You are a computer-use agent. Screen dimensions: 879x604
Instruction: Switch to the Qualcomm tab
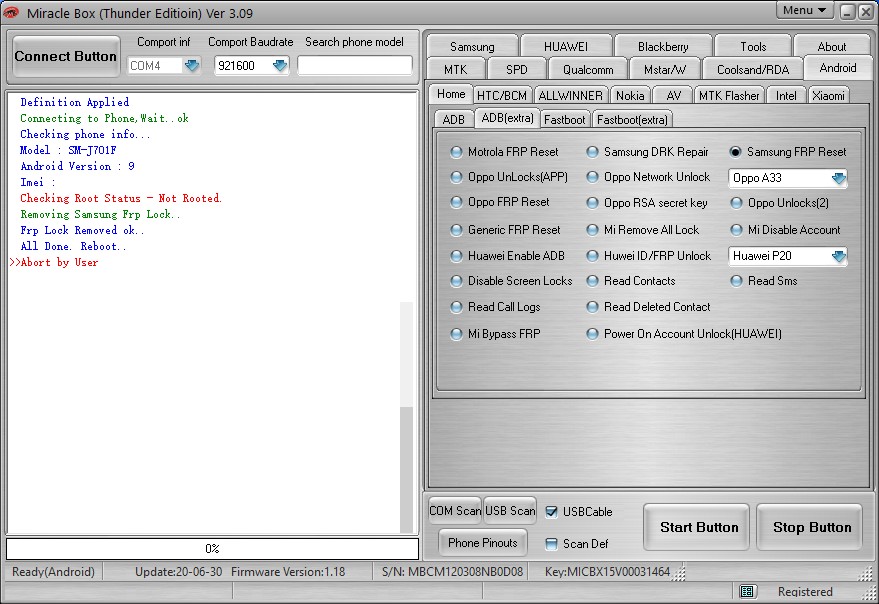[587, 70]
